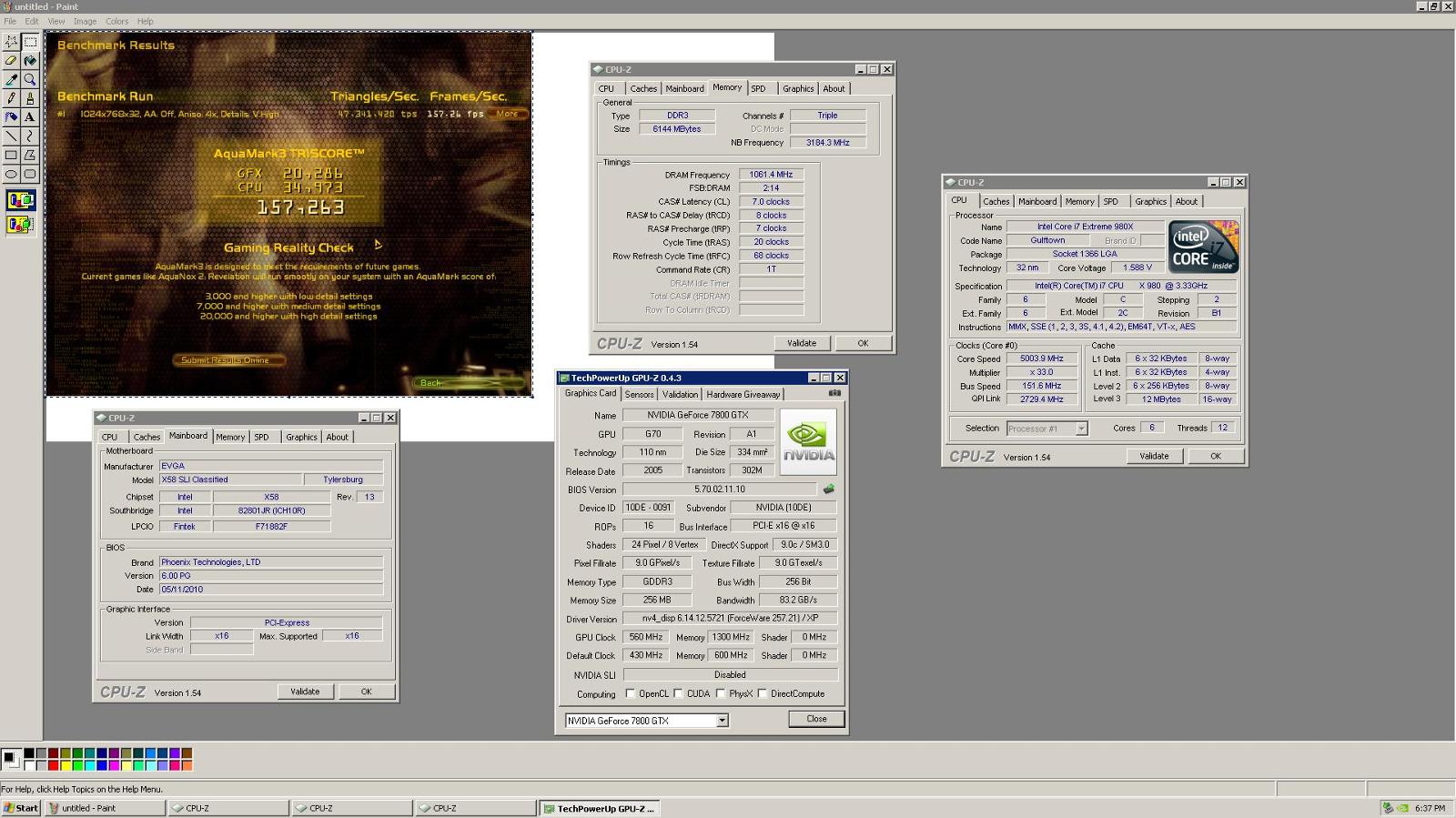Select the Airbrush spray can tool
Viewport: 1456px width, 818px height.
coord(11,117)
